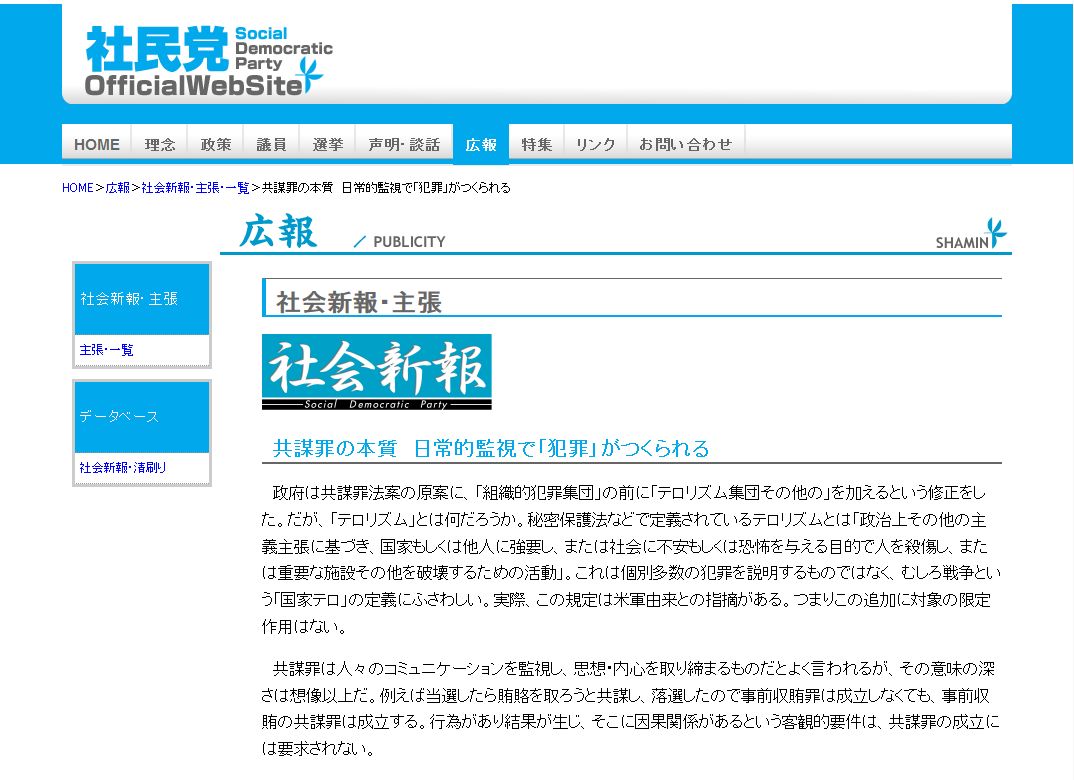Screen dimensions: 1074x780
Task: Open the お問い合わせ contact tab
Action: (x=686, y=144)
